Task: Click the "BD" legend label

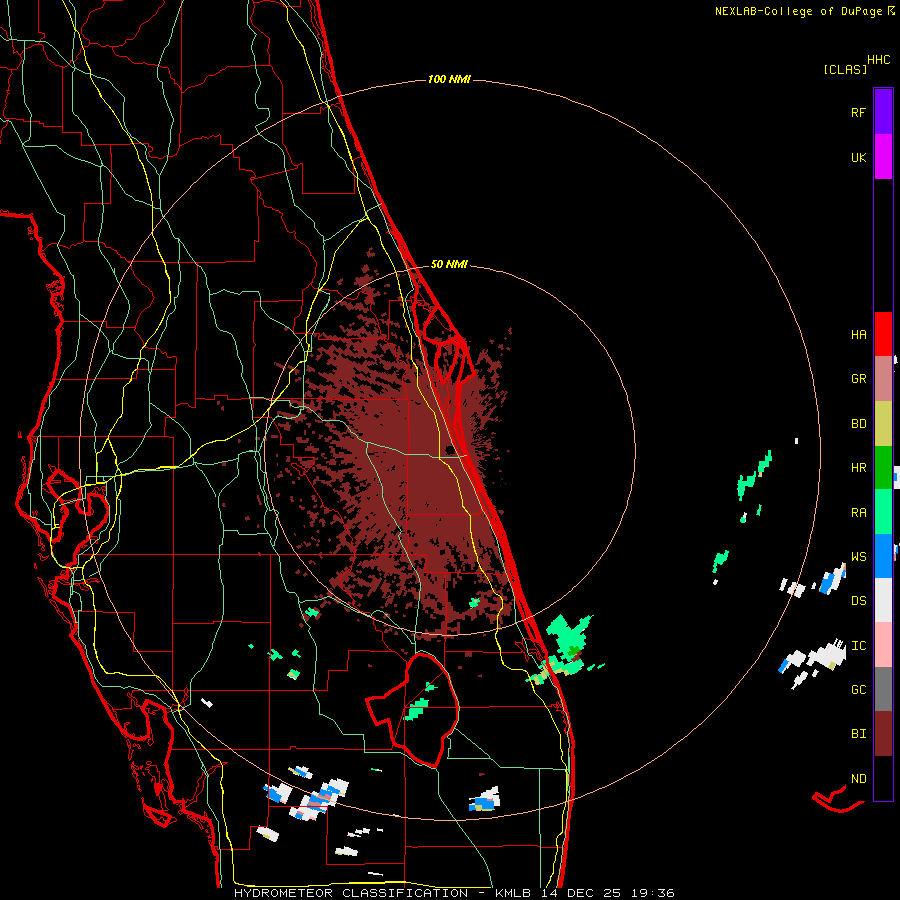Action: [x=858, y=424]
